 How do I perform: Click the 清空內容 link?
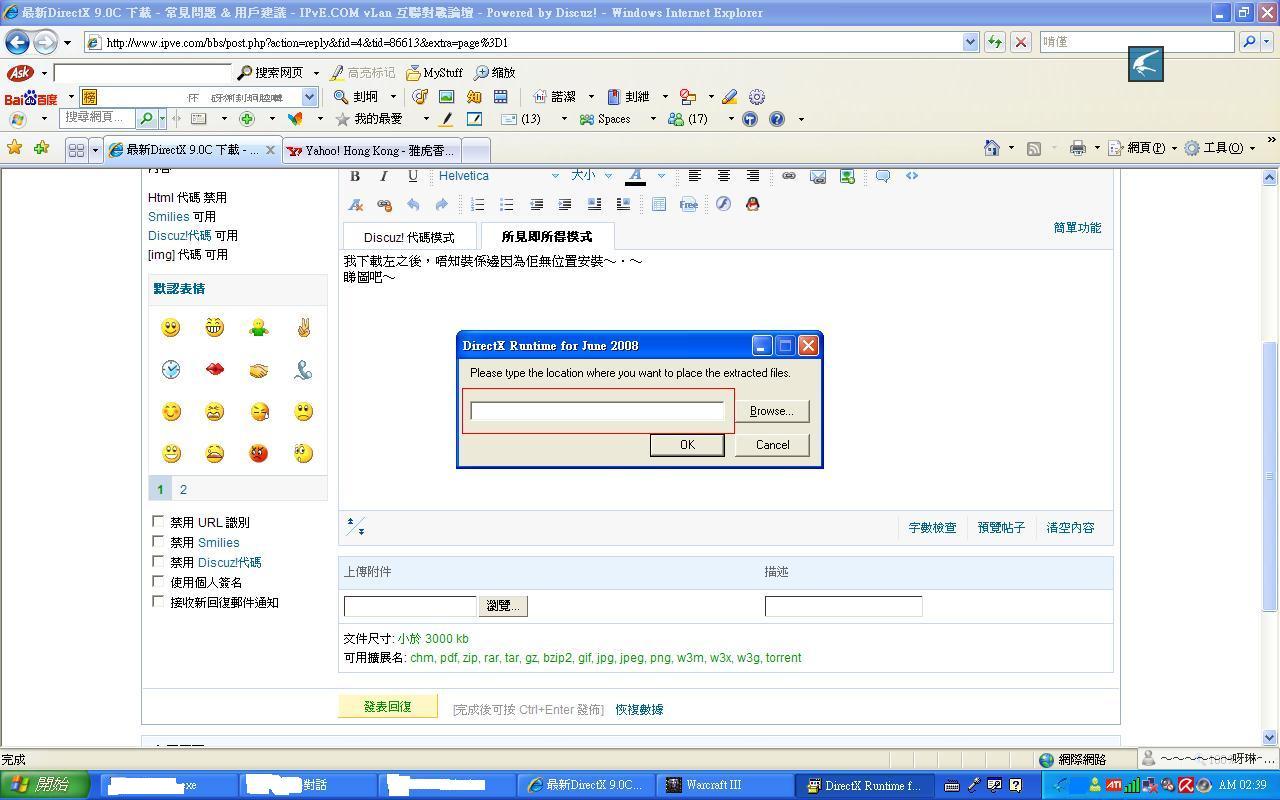click(1070, 528)
